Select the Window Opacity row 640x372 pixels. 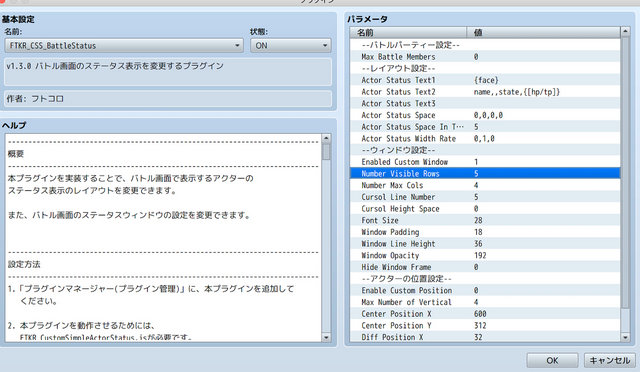tap(485, 255)
